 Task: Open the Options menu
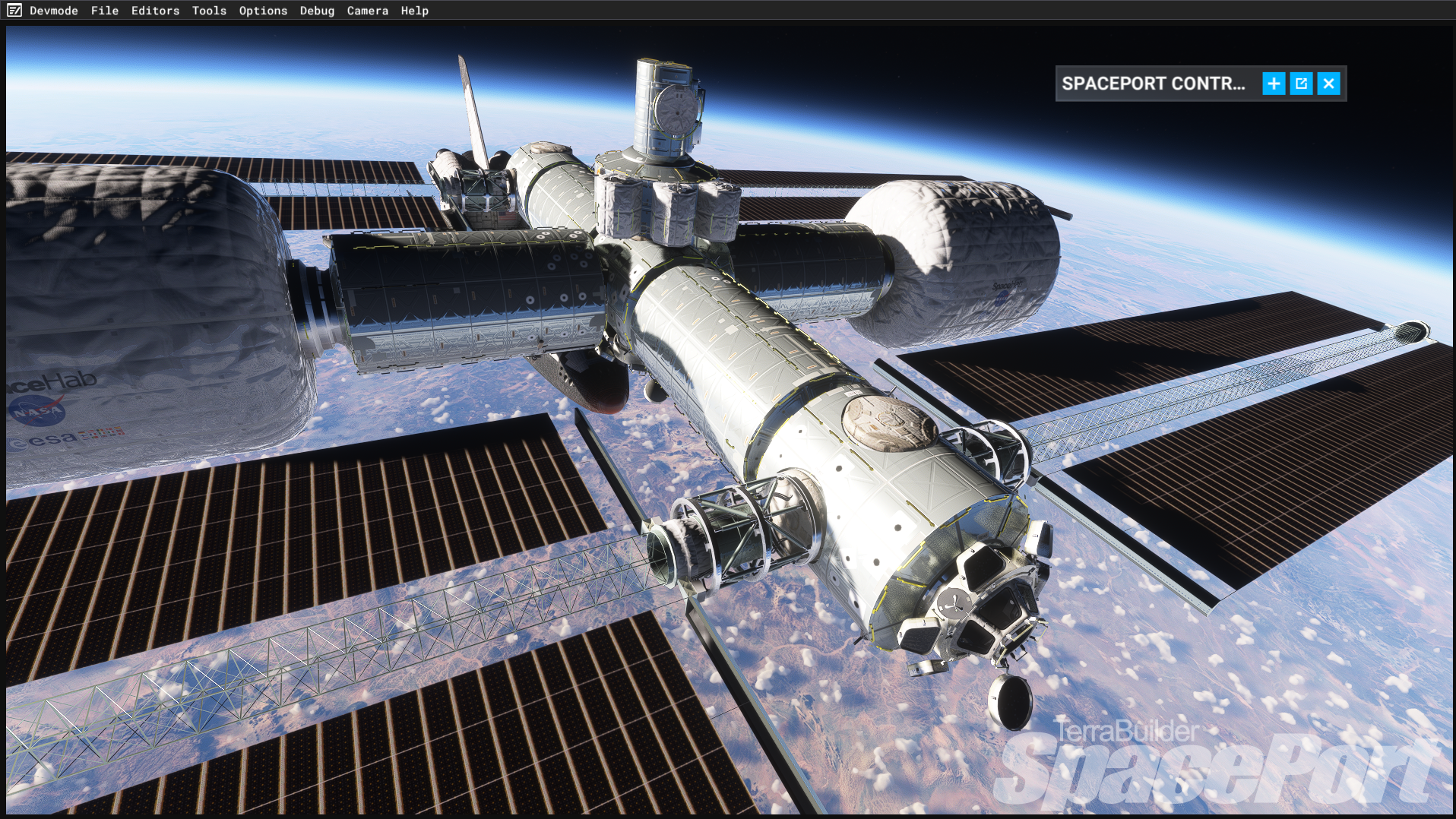tap(263, 11)
